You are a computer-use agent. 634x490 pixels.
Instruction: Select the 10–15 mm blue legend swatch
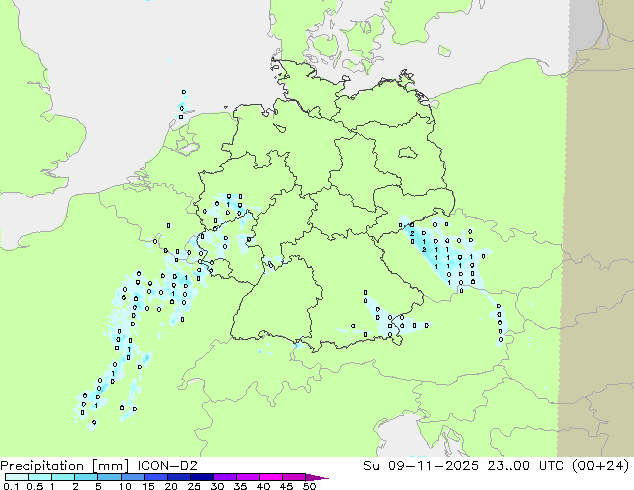pyautogui.click(x=132, y=477)
